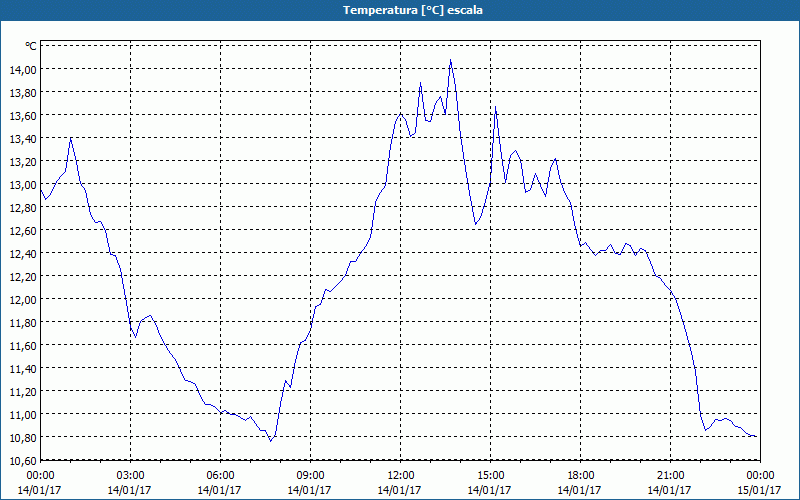
Task: Pick the 13,00 axis value
Action: [23, 185]
